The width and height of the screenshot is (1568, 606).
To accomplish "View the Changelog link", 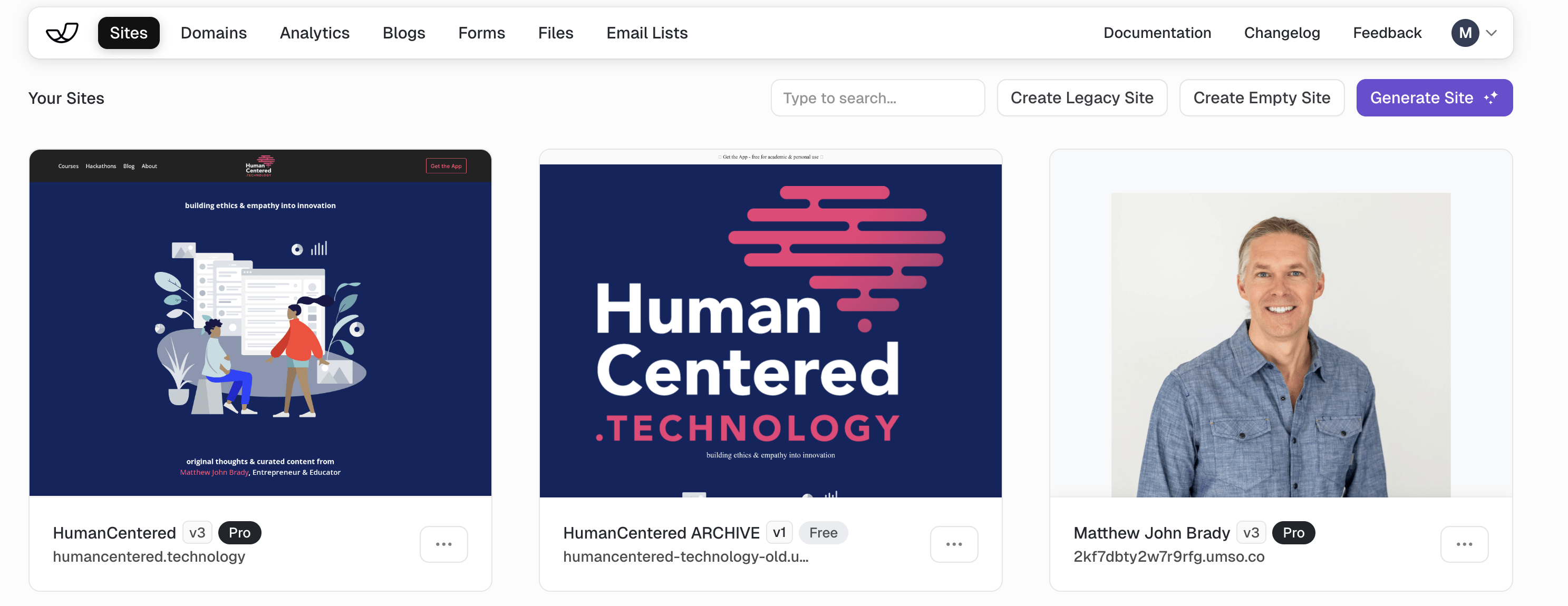I will (x=1281, y=33).
